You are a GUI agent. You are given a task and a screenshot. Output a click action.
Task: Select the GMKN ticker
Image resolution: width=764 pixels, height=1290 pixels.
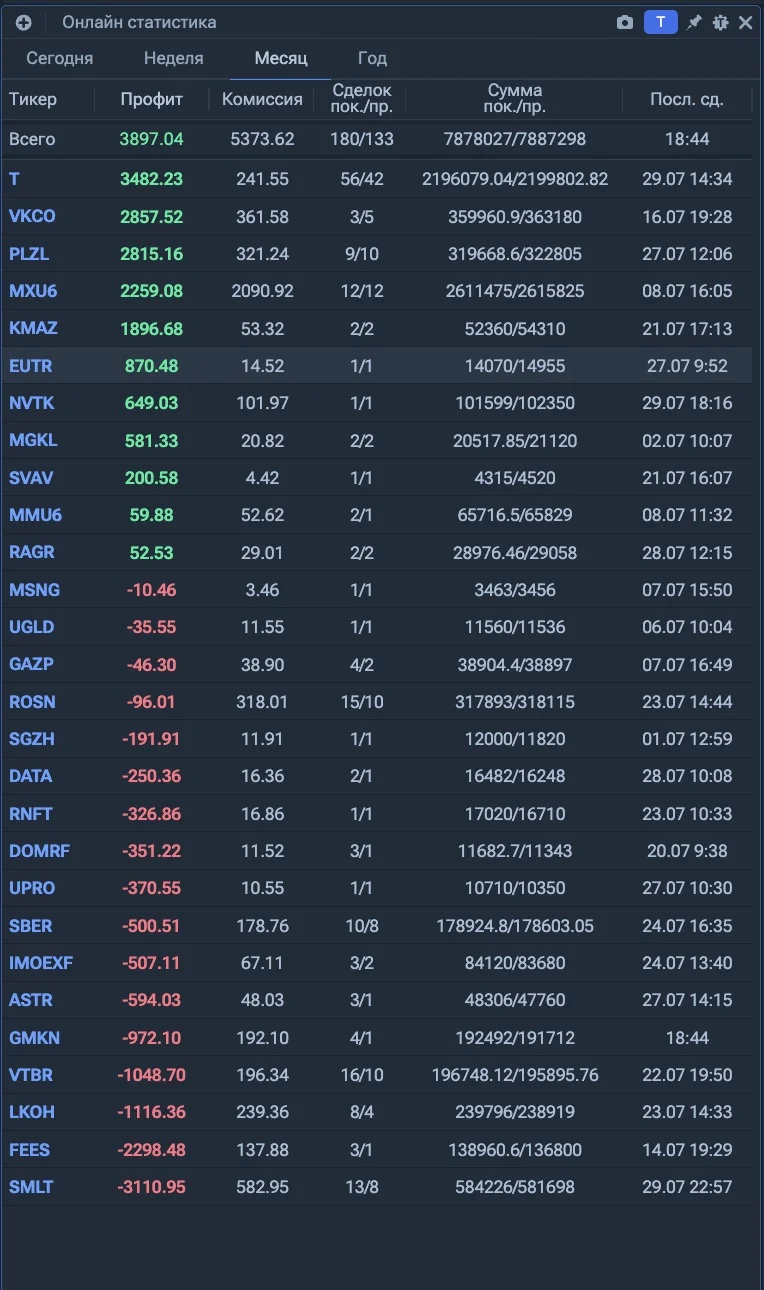click(34, 1038)
